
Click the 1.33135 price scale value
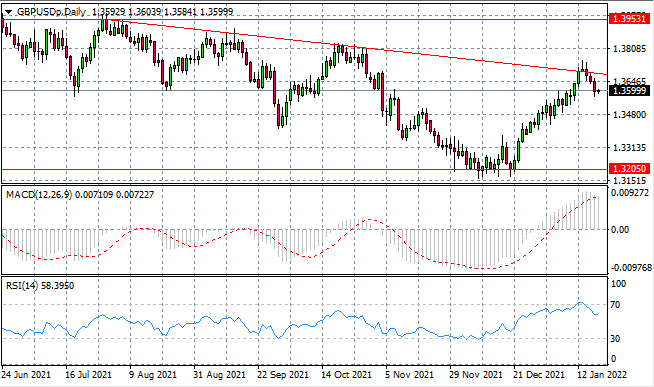[x=629, y=147]
